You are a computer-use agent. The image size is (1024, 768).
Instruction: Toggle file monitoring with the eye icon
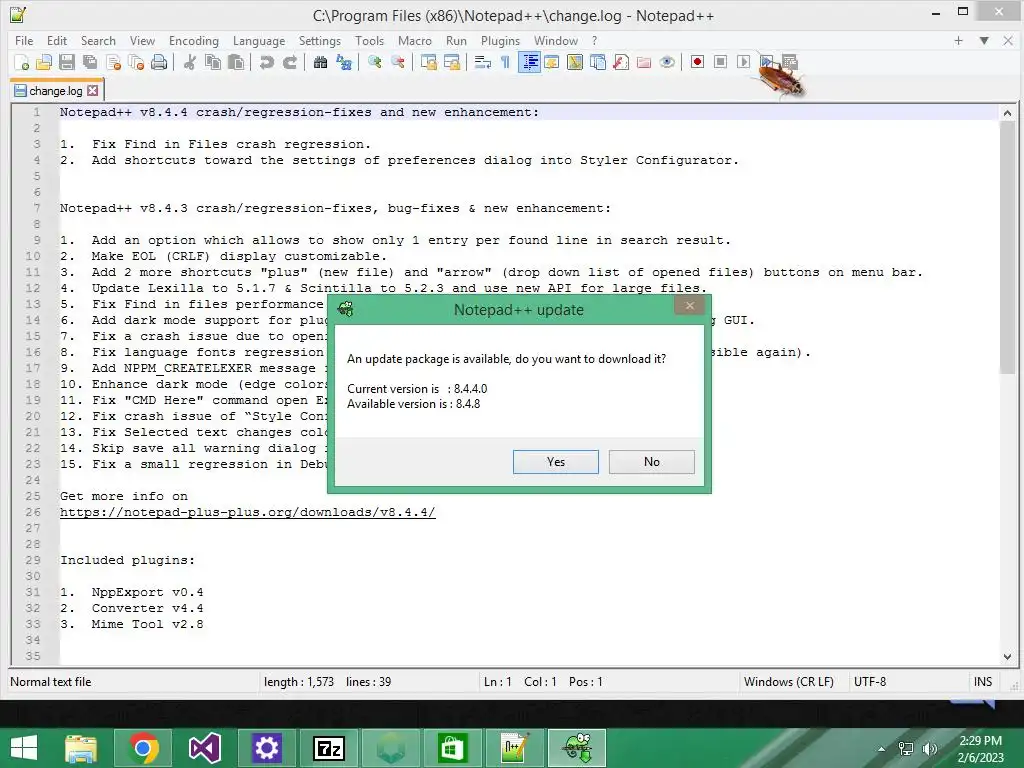[x=667, y=63]
